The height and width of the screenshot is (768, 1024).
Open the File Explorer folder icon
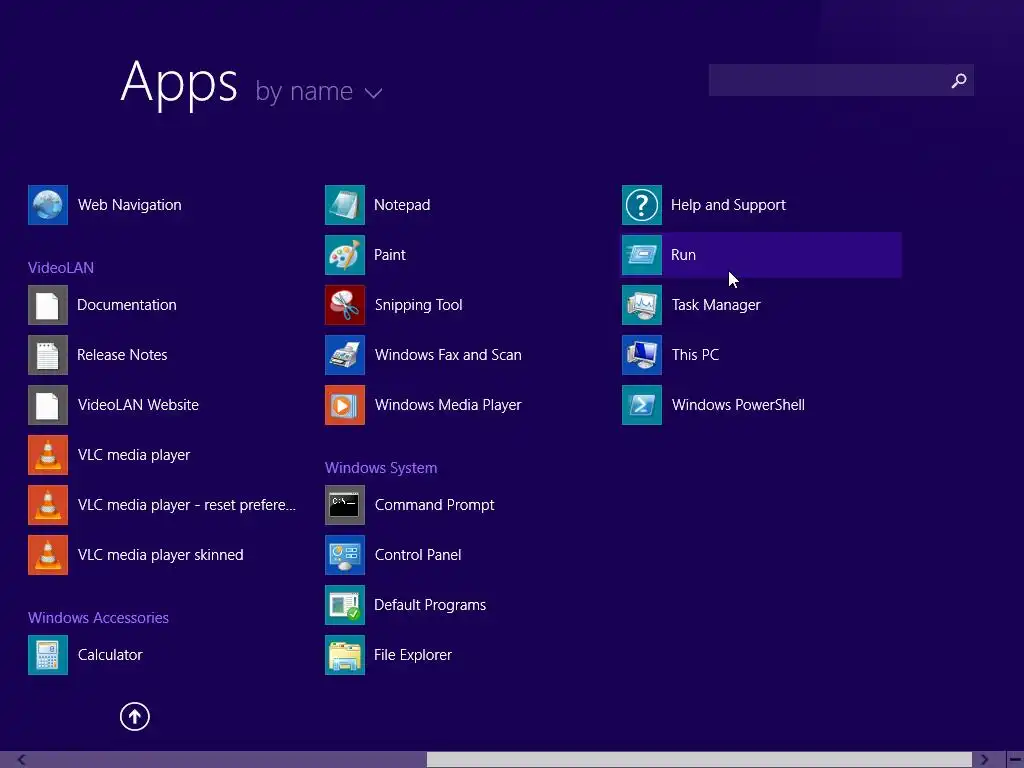pyautogui.click(x=345, y=655)
